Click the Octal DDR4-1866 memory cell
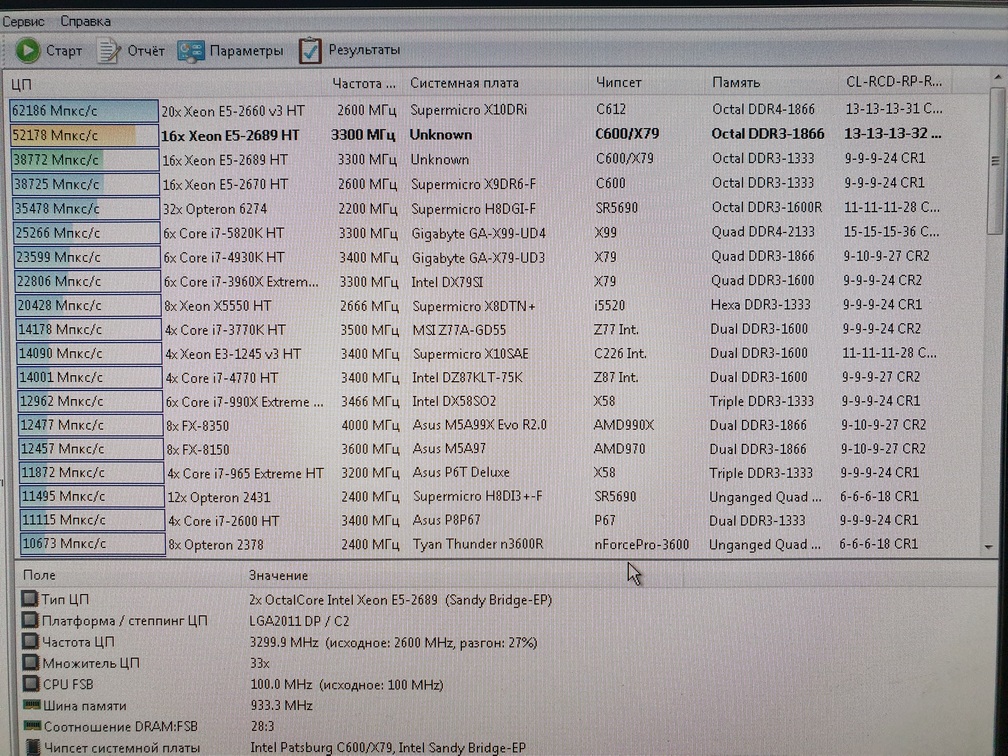Viewport: 1008px width, 756px height. click(764, 109)
